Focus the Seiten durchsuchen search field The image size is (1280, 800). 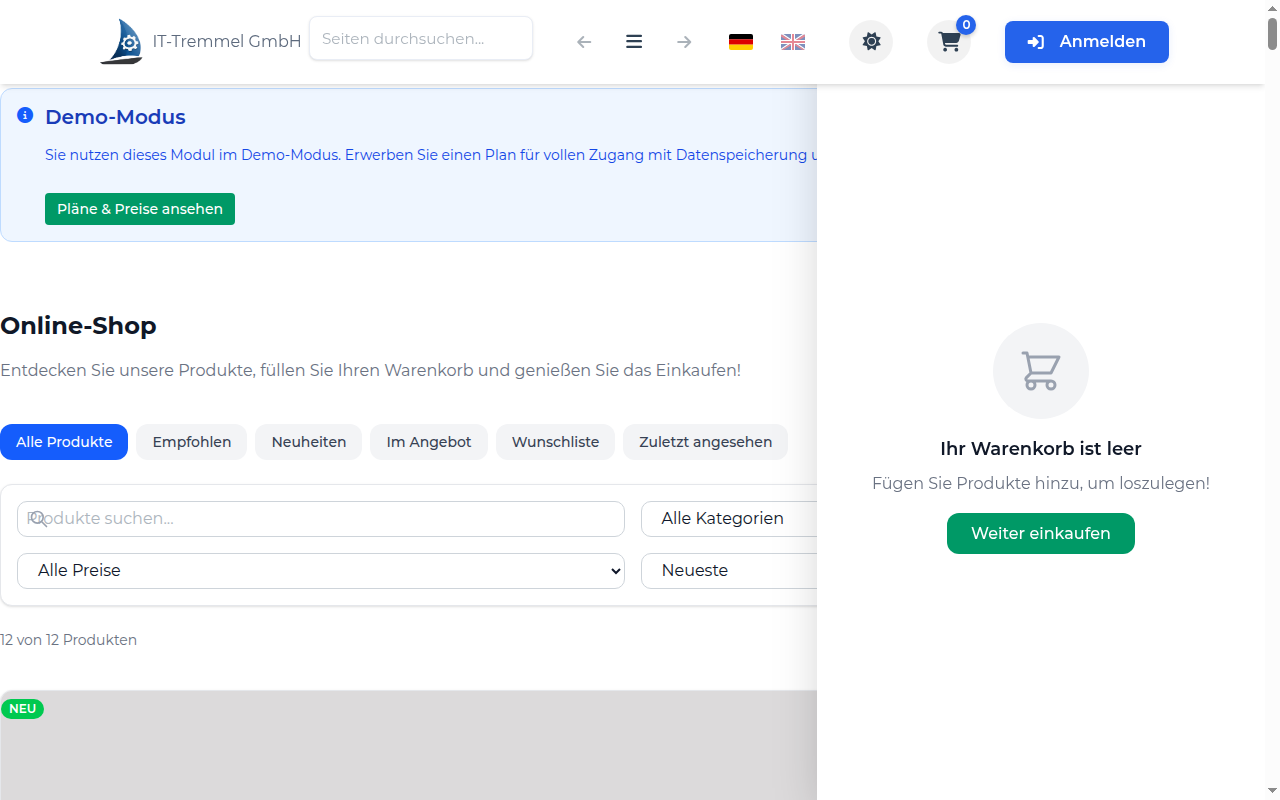click(x=421, y=39)
